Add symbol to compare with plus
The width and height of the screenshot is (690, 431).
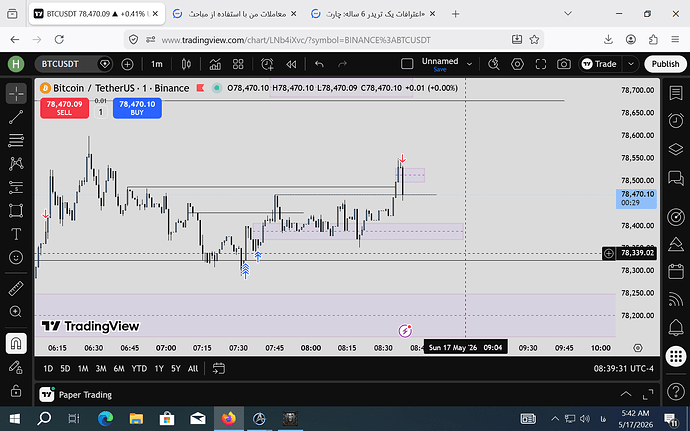127,64
